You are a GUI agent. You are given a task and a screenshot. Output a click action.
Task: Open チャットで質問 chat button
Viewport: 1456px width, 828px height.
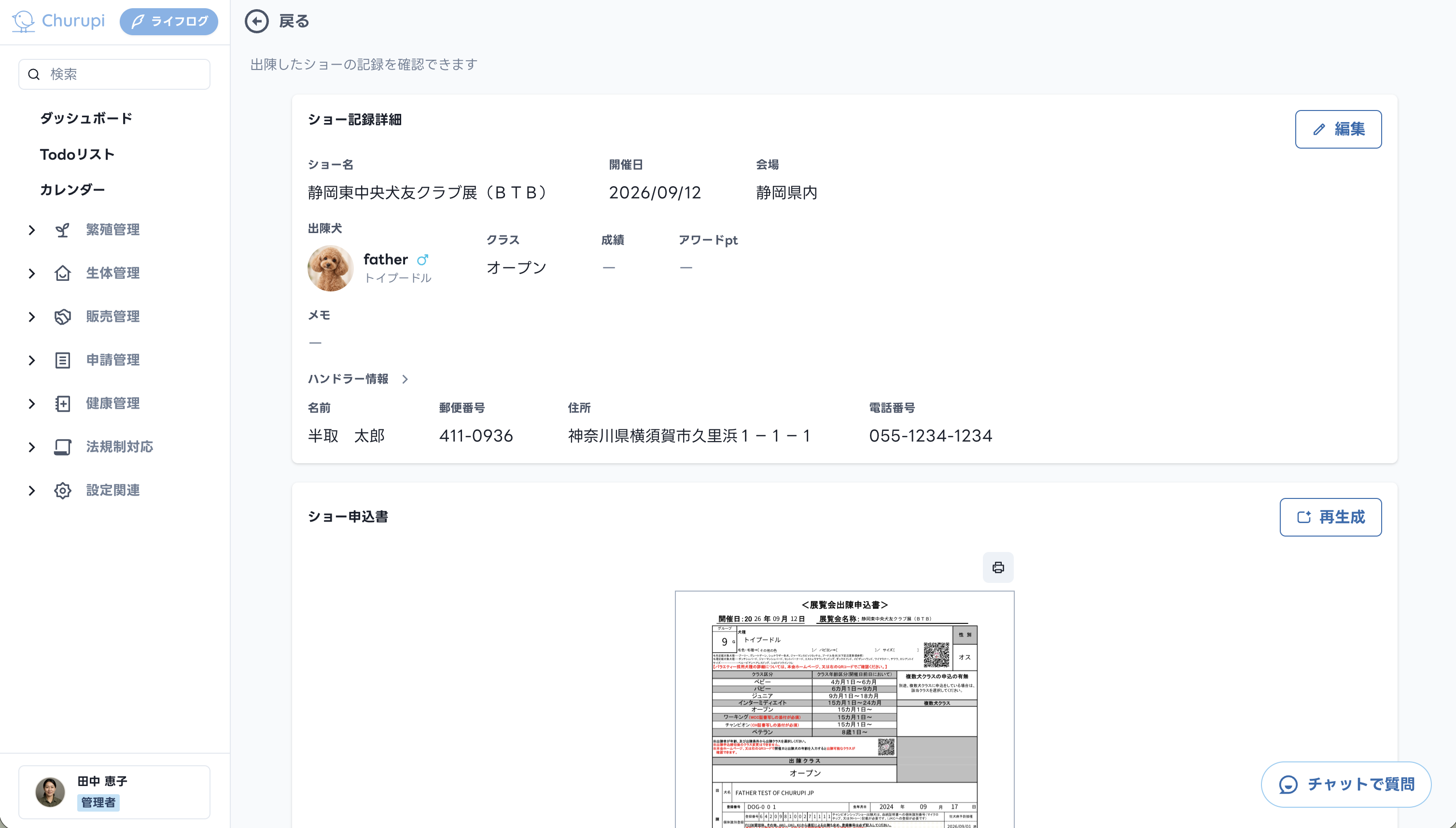pos(1346,784)
